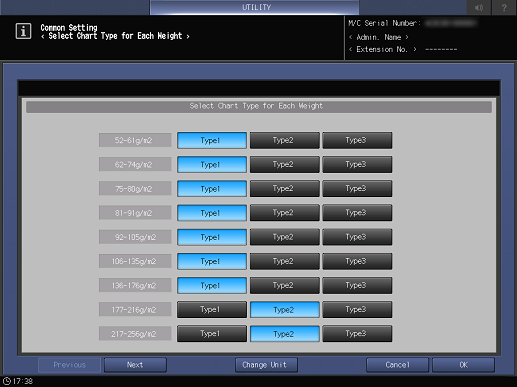Image resolution: width=517 pixels, height=387 pixels.
Task: Confirm settings with OK
Action: pyautogui.click(x=463, y=365)
